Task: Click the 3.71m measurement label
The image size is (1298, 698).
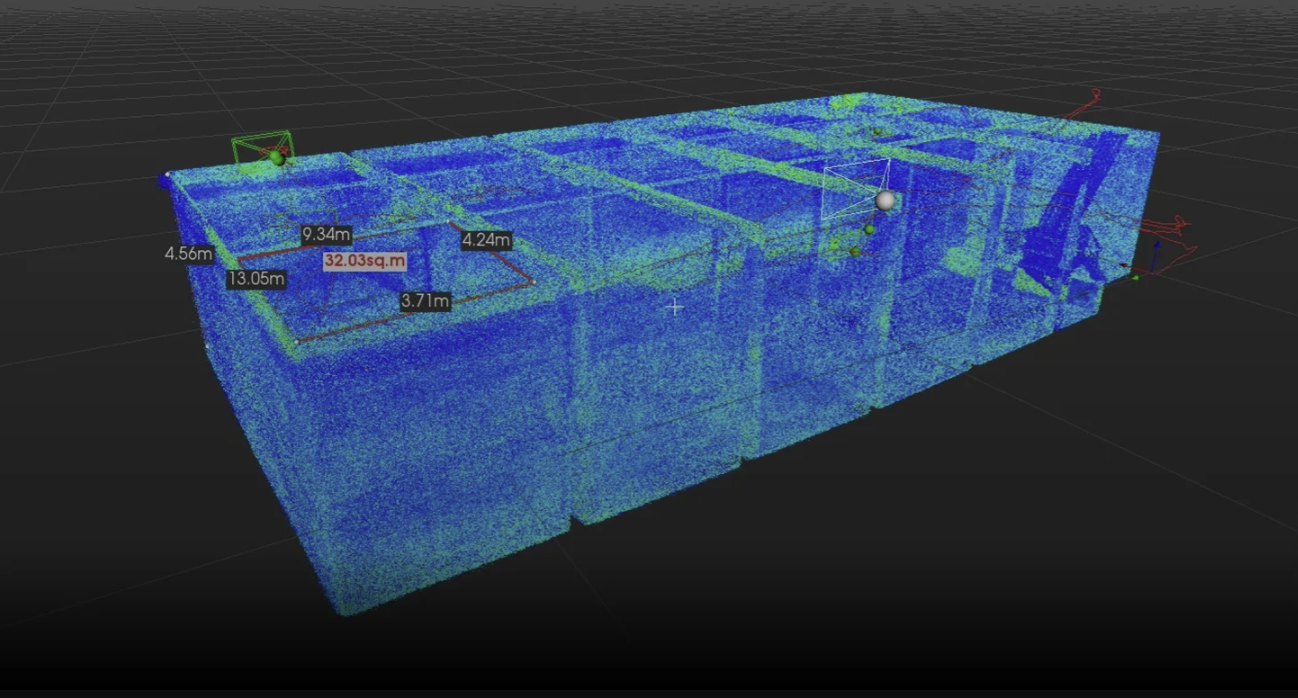Action: click(x=425, y=300)
